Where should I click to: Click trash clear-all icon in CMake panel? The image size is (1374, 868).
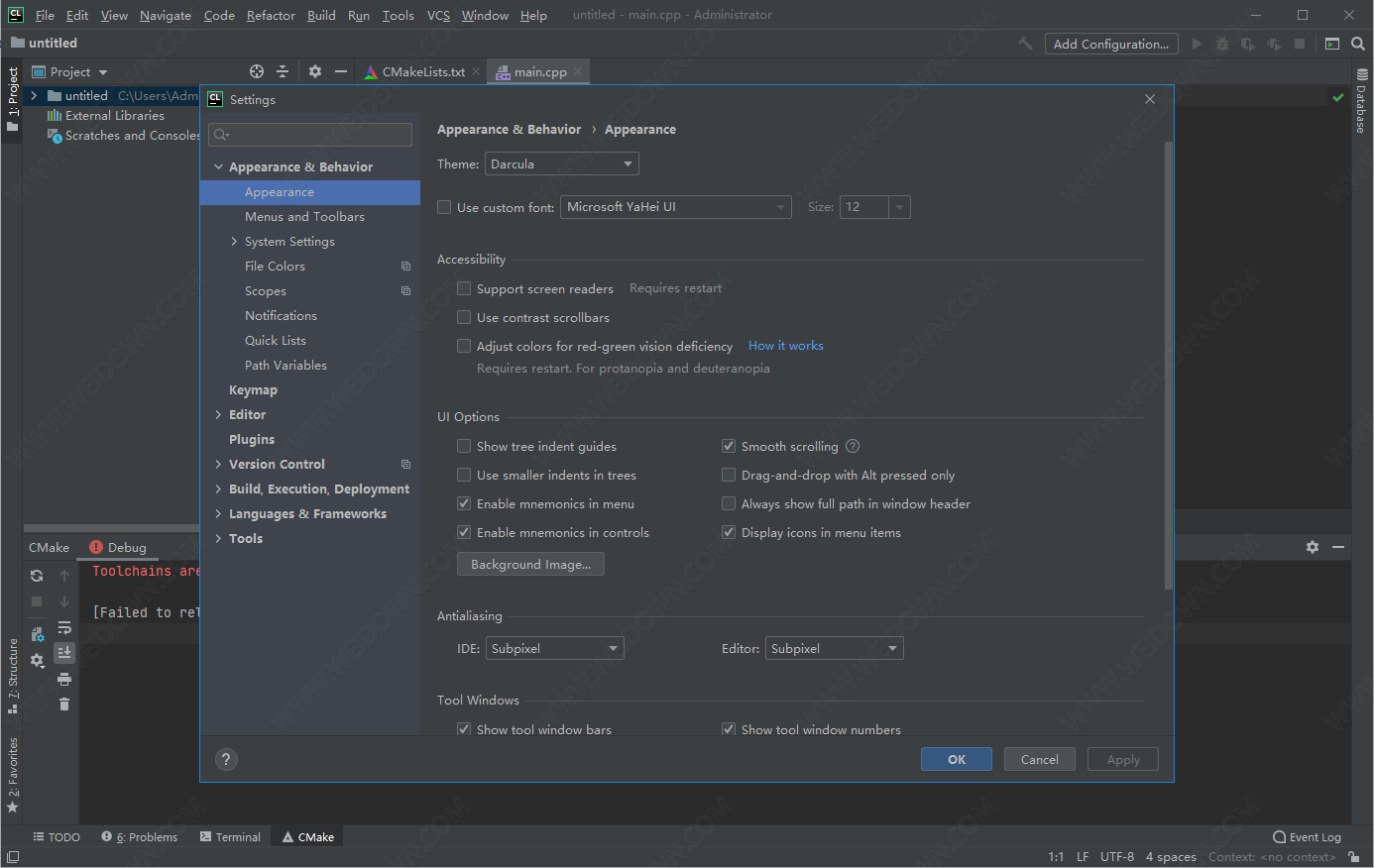[64, 705]
